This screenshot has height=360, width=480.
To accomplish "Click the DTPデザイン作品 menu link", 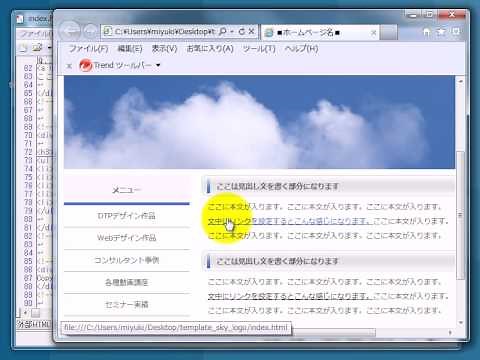I will click(127, 216).
